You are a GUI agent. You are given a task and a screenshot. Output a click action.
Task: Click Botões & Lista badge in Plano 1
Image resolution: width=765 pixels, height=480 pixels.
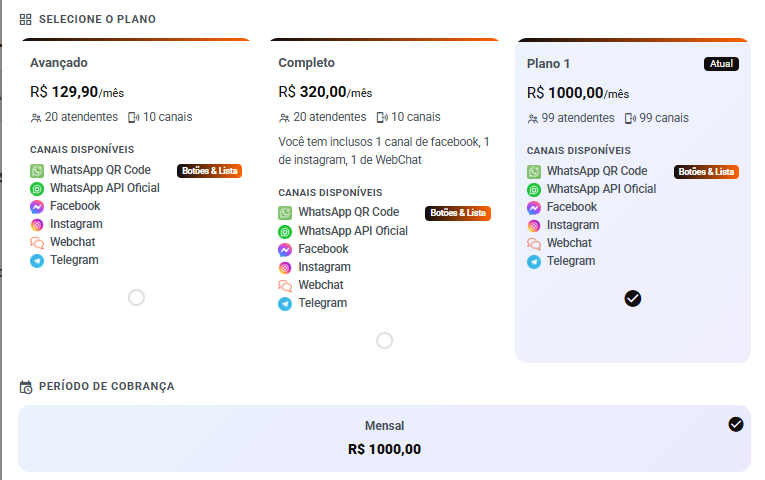706,172
